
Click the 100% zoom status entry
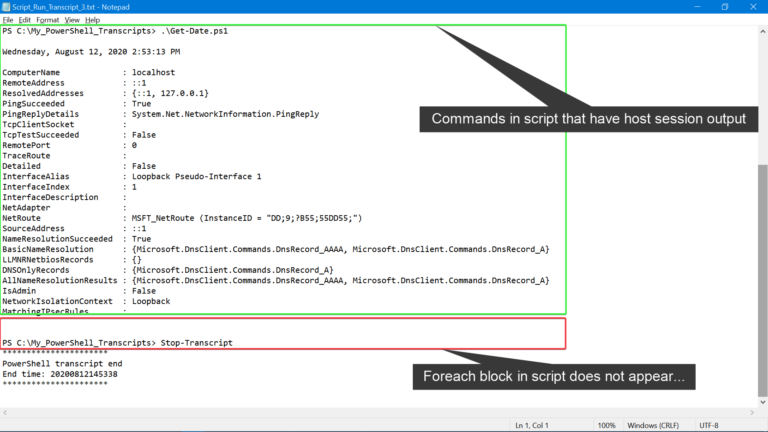pos(606,426)
